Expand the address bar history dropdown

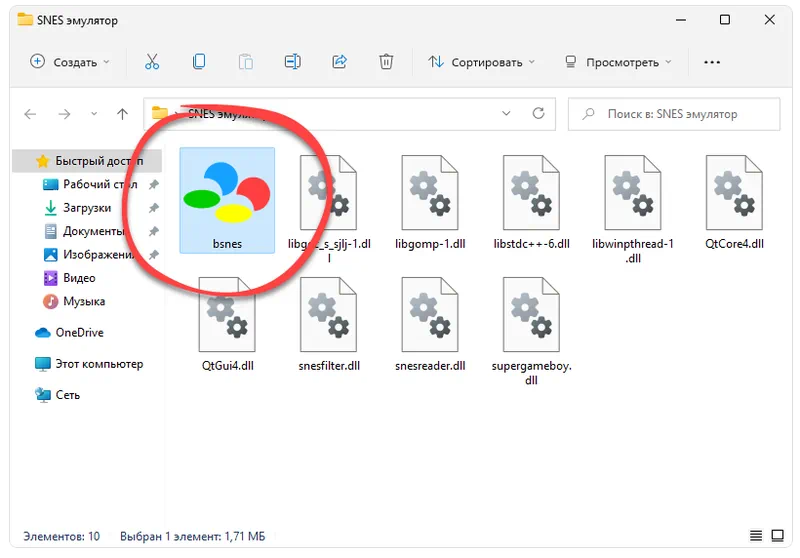[x=506, y=113]
